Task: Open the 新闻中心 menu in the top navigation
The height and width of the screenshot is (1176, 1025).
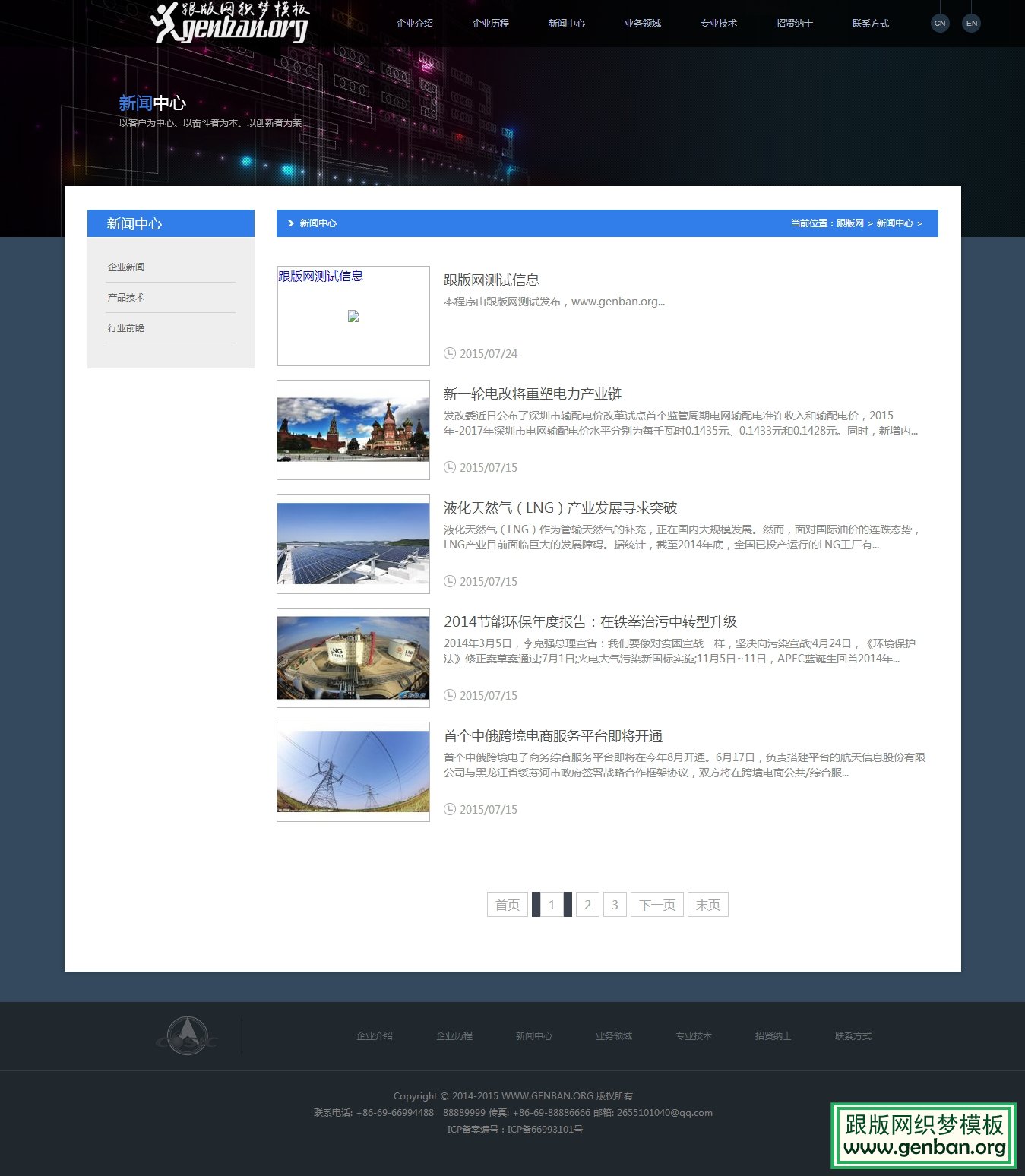Action: (x=565, y=23)
